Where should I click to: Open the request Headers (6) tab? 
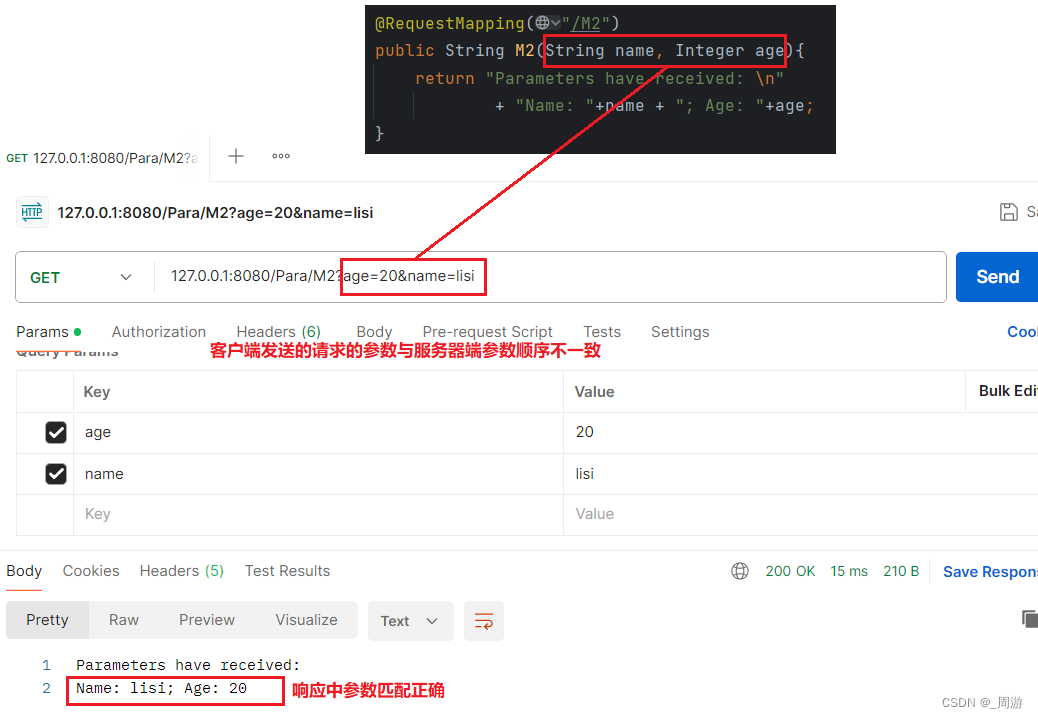278,332
